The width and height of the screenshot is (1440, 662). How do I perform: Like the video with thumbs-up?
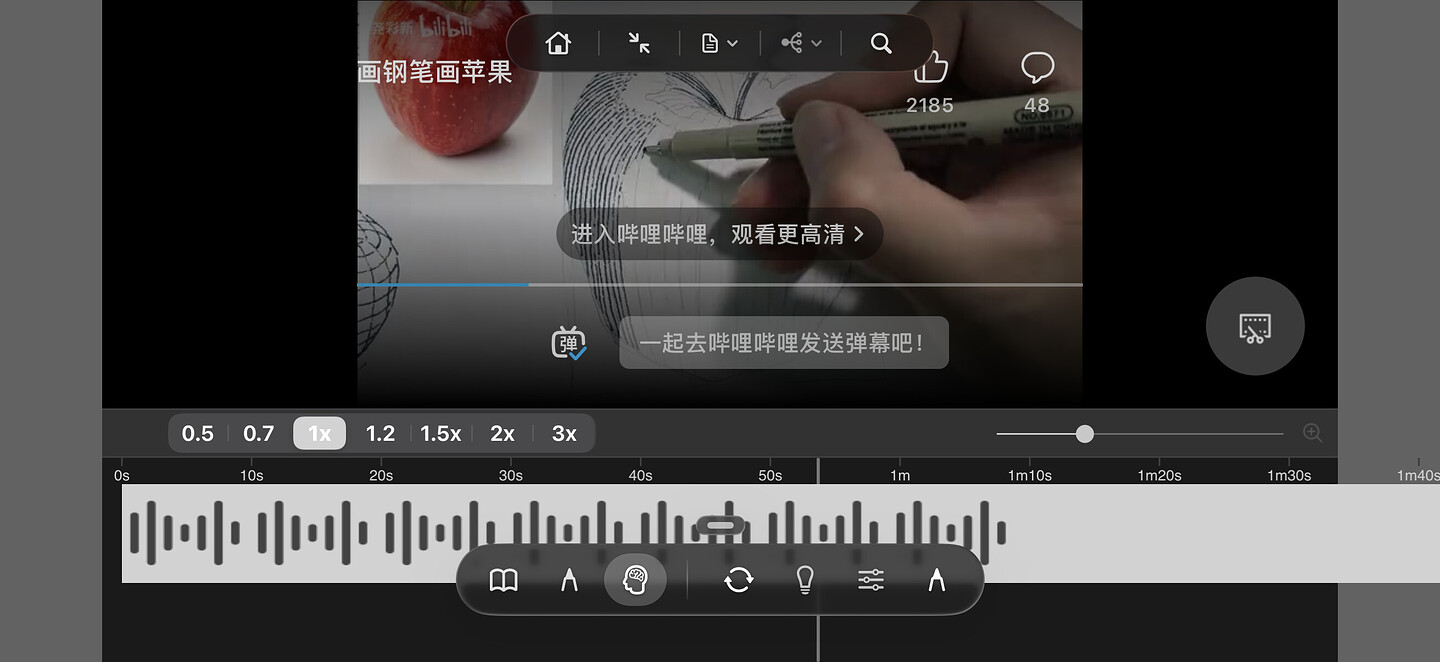[930, 69]
